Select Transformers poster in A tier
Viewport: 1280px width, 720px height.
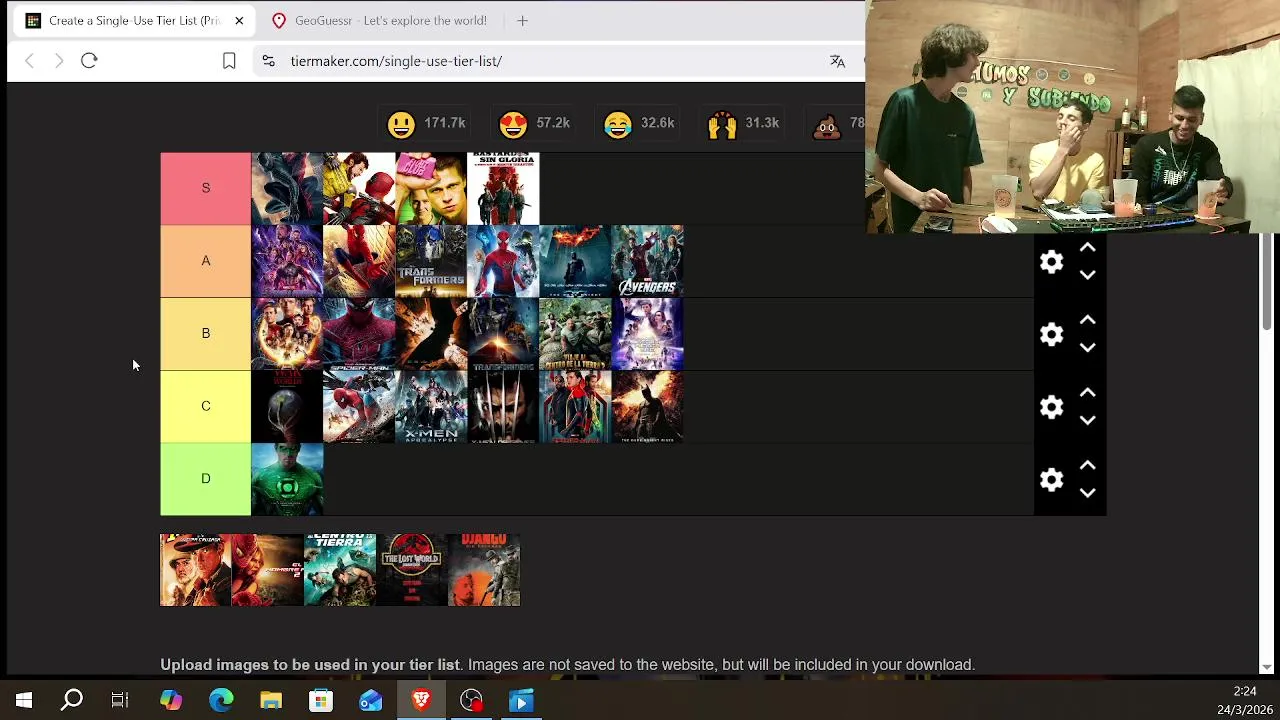click(431, 261)
